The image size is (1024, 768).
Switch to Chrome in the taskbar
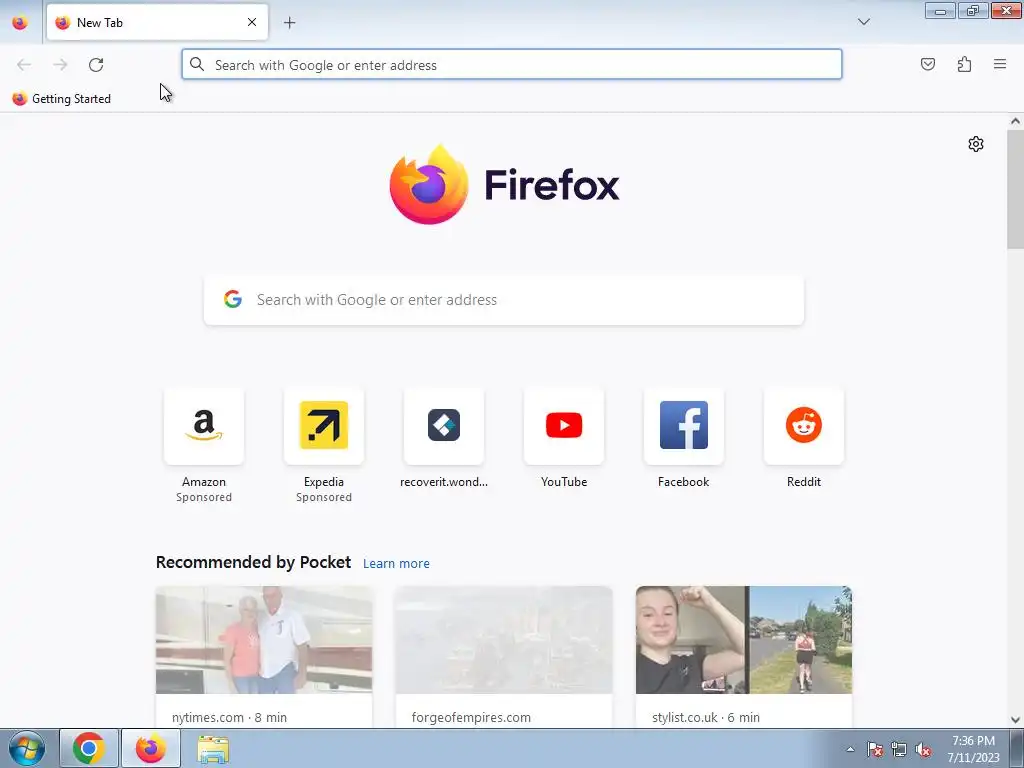click(89, 748)
